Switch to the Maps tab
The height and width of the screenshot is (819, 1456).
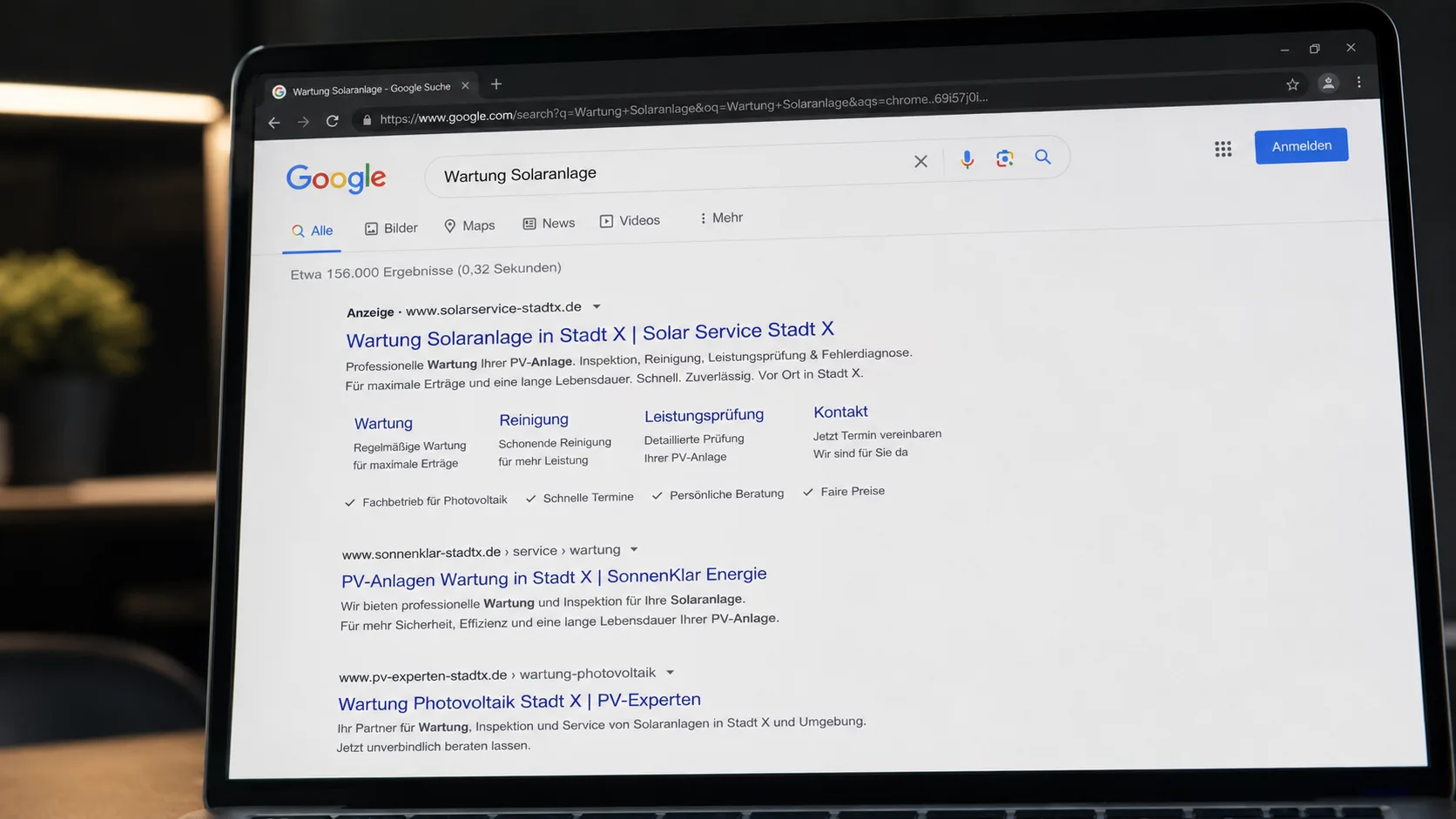(x=469, y=225)
